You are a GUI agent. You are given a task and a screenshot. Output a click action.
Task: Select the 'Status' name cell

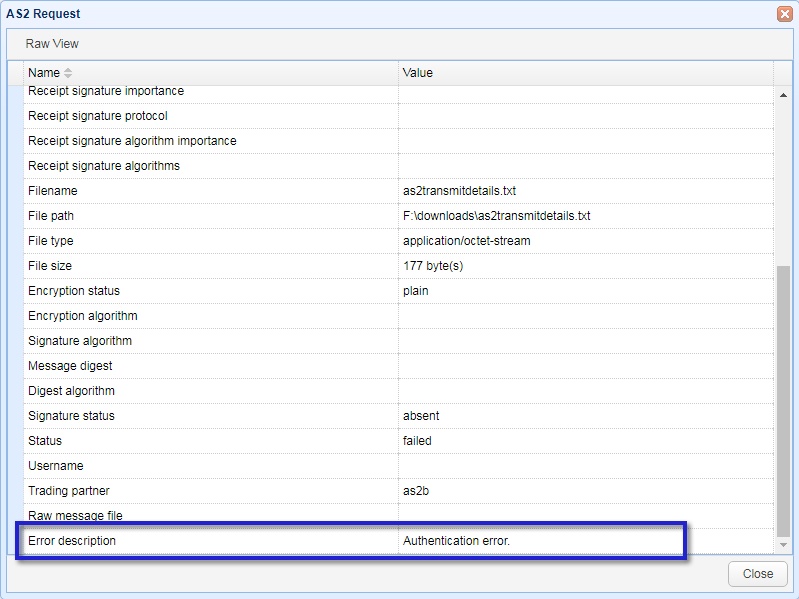[x=211, y=441]
